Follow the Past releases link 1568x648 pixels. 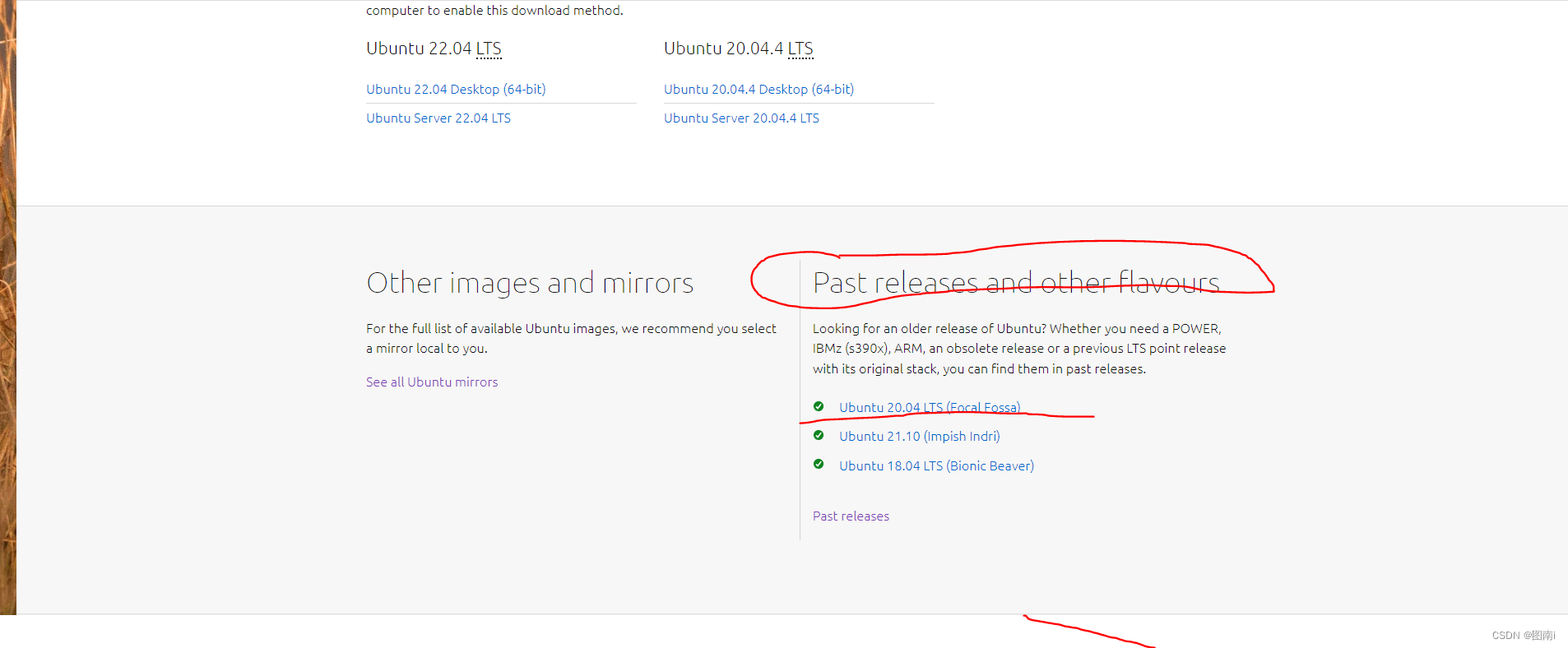(x=851, y=516)
